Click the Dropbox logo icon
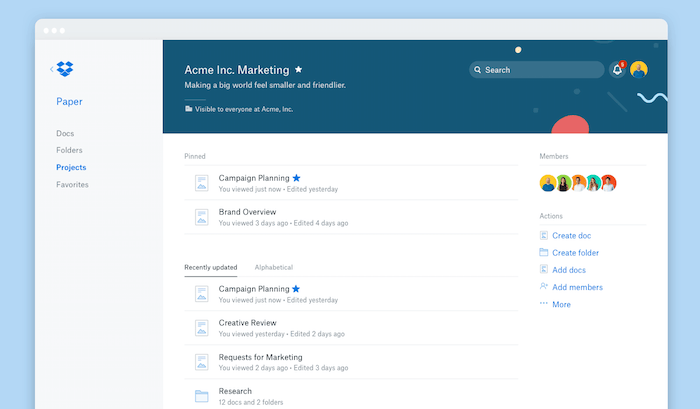The height and width of the screenshot is (409, 700). (x=65, y=69)
